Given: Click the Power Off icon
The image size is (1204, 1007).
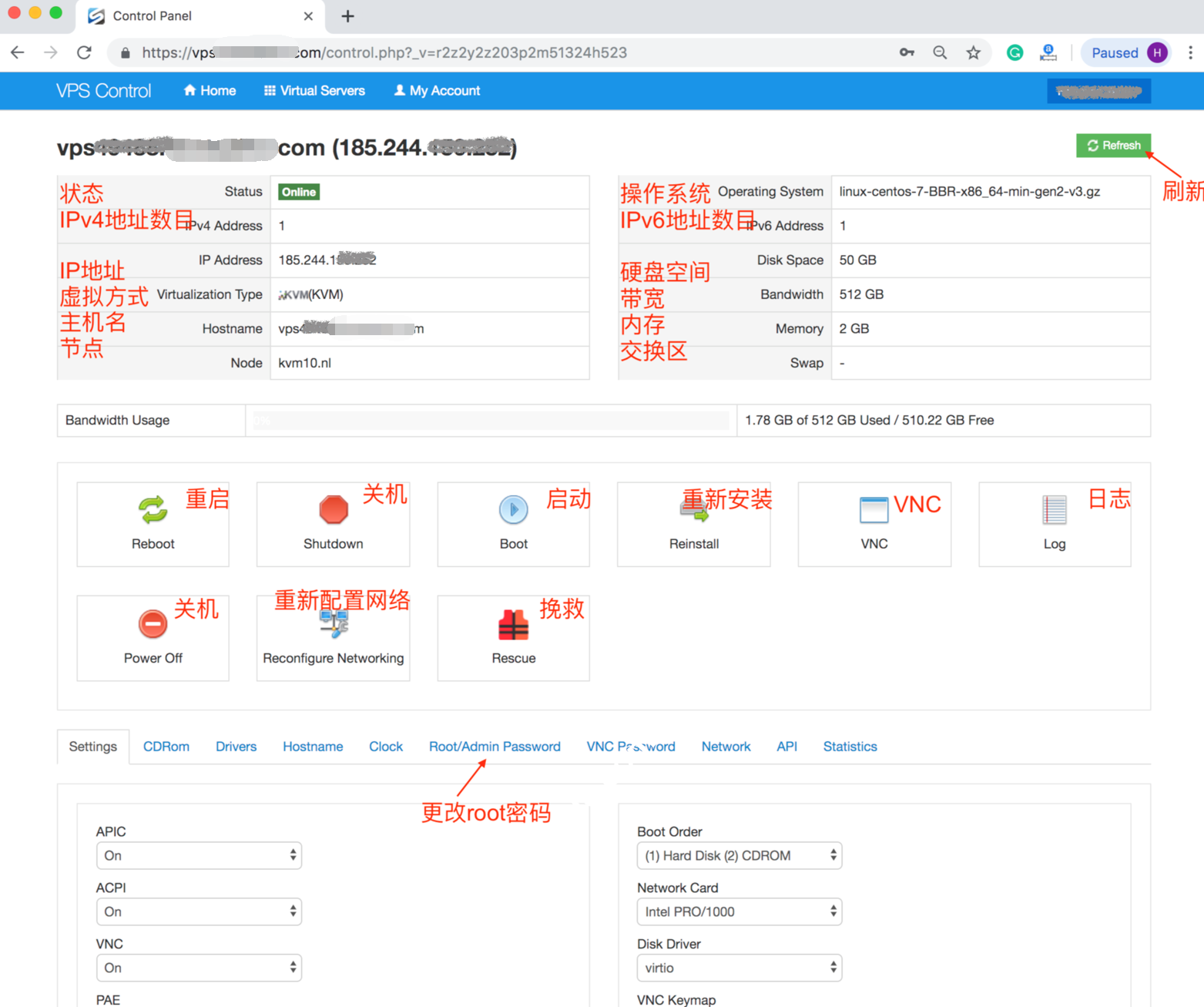Looking at the screenshot, I should coord(153,624).
